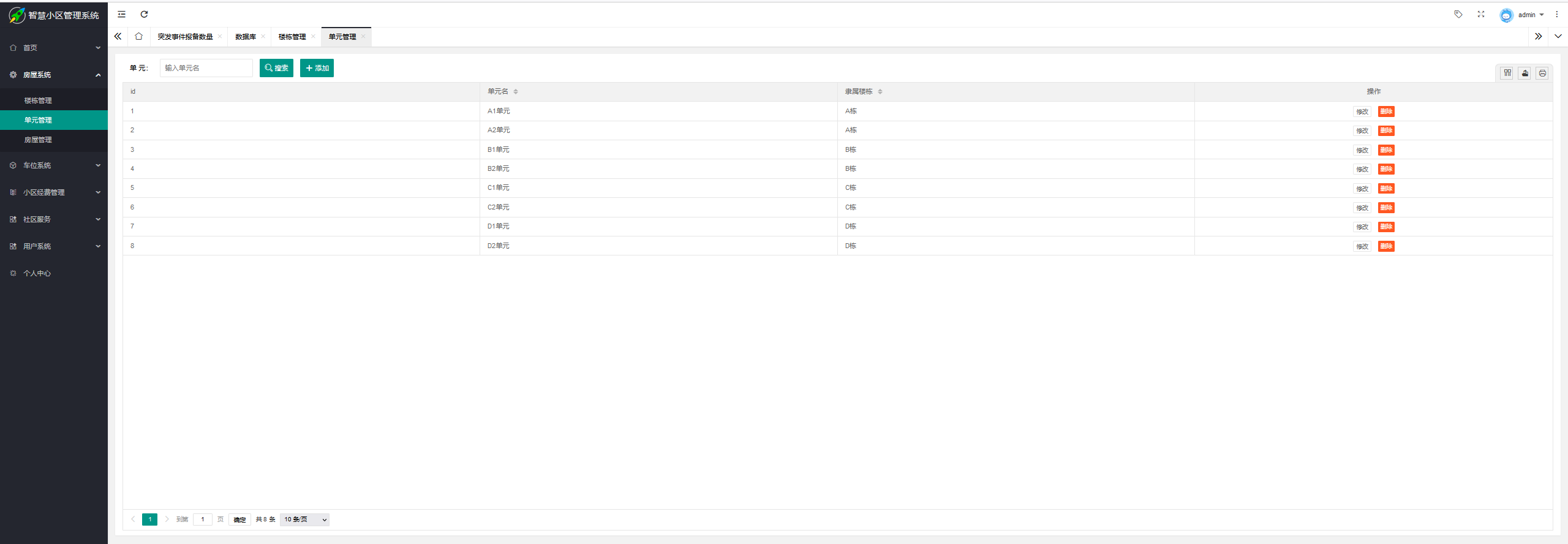Export table data icon
The image size is (1568, 544).
click(x=1525, y=73)
